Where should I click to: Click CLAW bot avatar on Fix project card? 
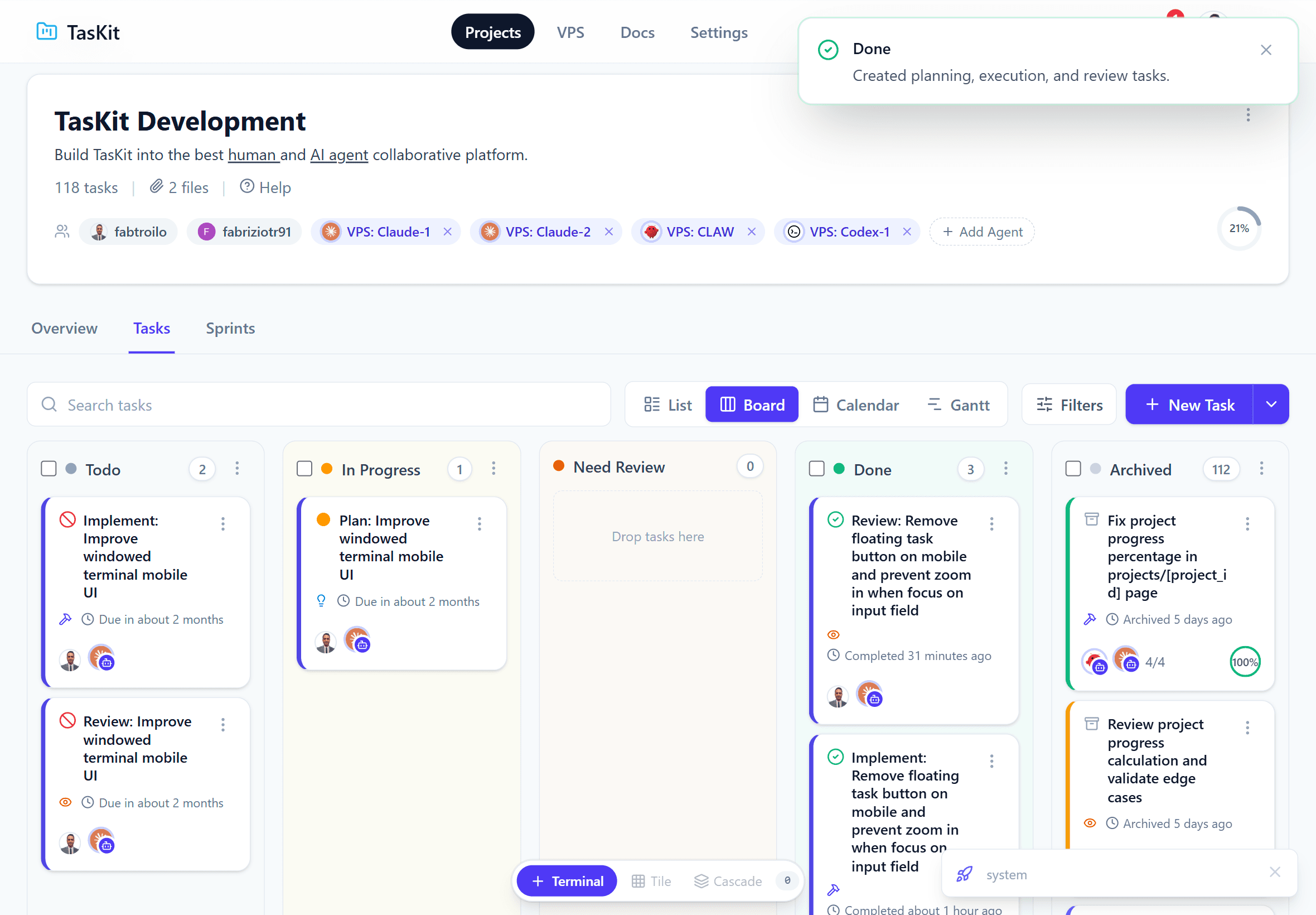[x=1094, y=662]
